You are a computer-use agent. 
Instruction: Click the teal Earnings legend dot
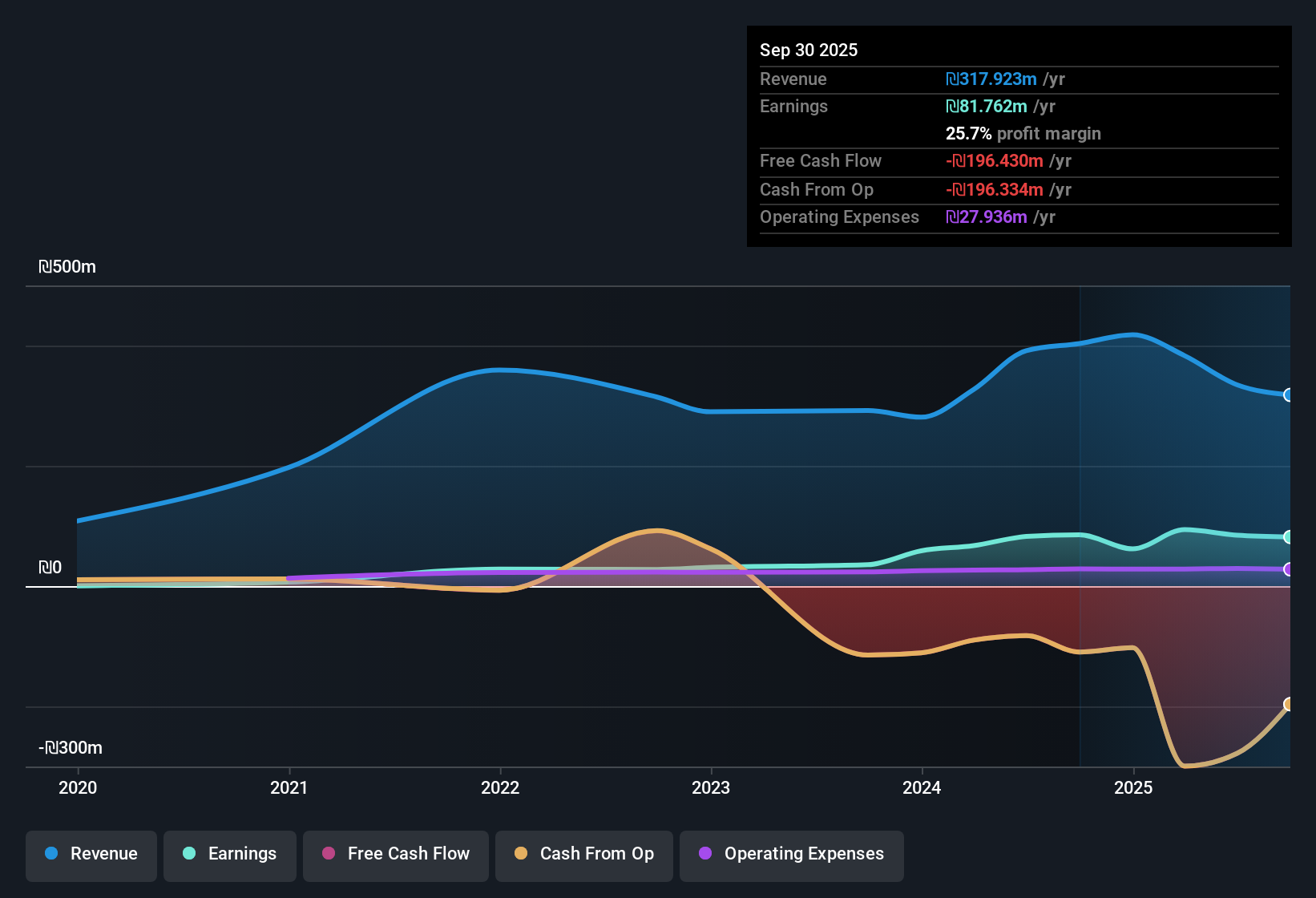point(189,854)
